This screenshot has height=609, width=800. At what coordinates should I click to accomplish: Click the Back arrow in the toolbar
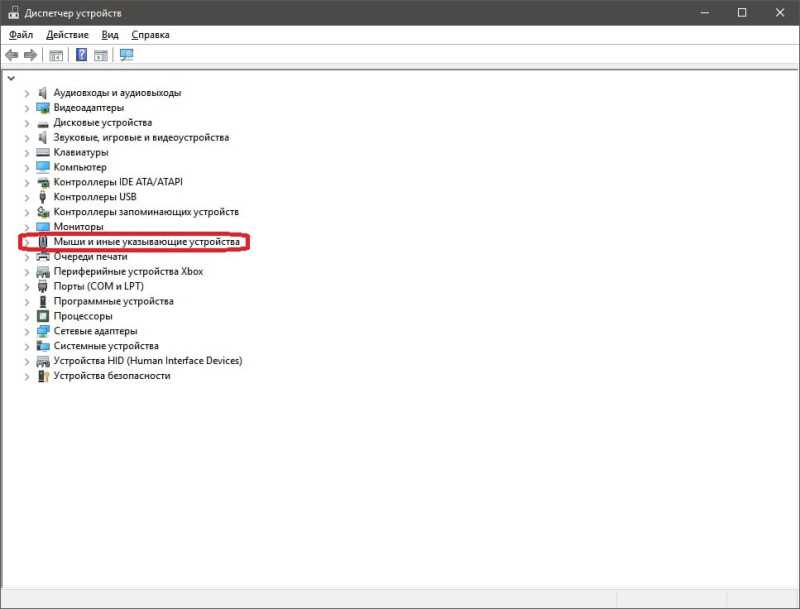12,55
